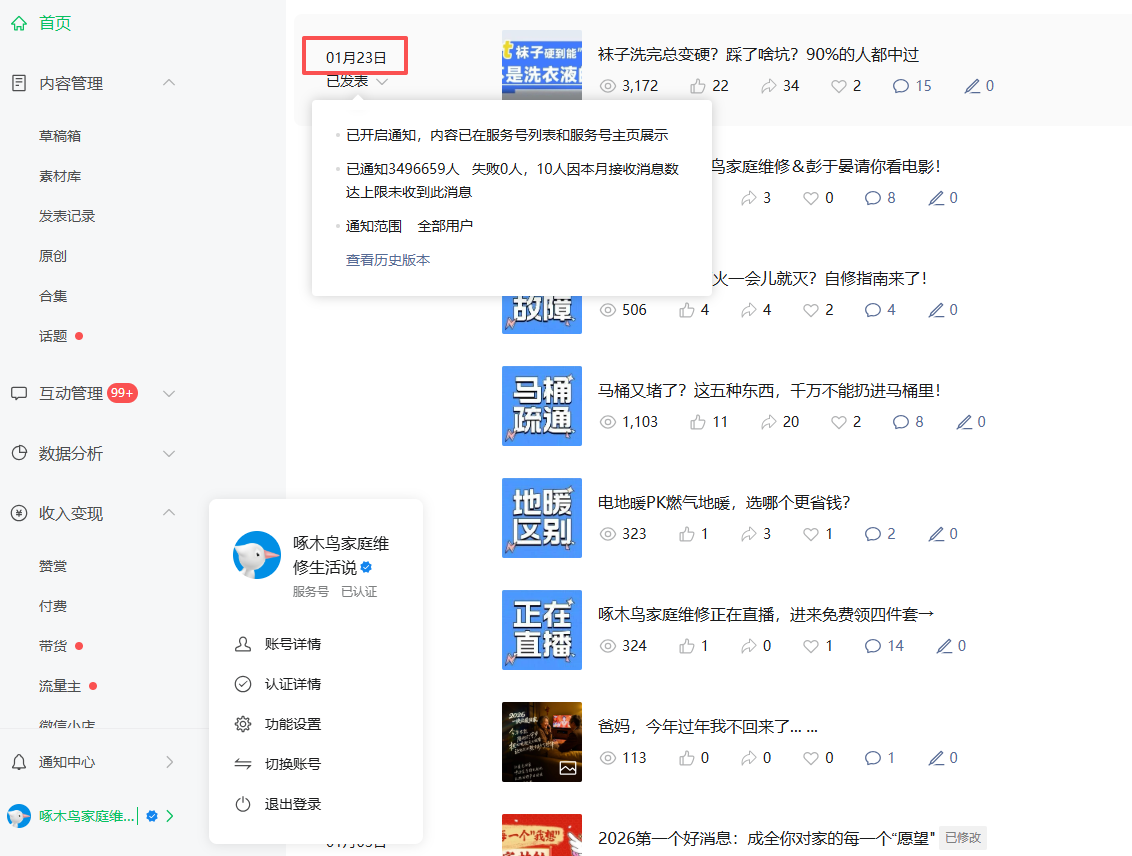1132x856 pixels.
Task: Open 草稿箱 in the sidebar
Action: 60,136
